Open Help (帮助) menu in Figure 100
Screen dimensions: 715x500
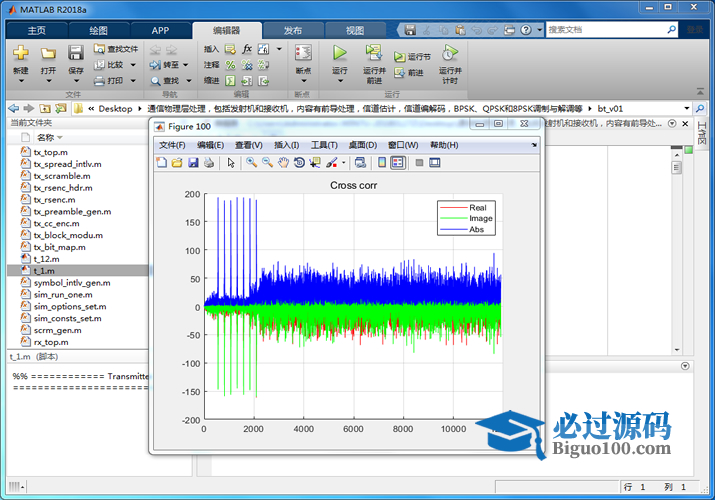(444, 145)
